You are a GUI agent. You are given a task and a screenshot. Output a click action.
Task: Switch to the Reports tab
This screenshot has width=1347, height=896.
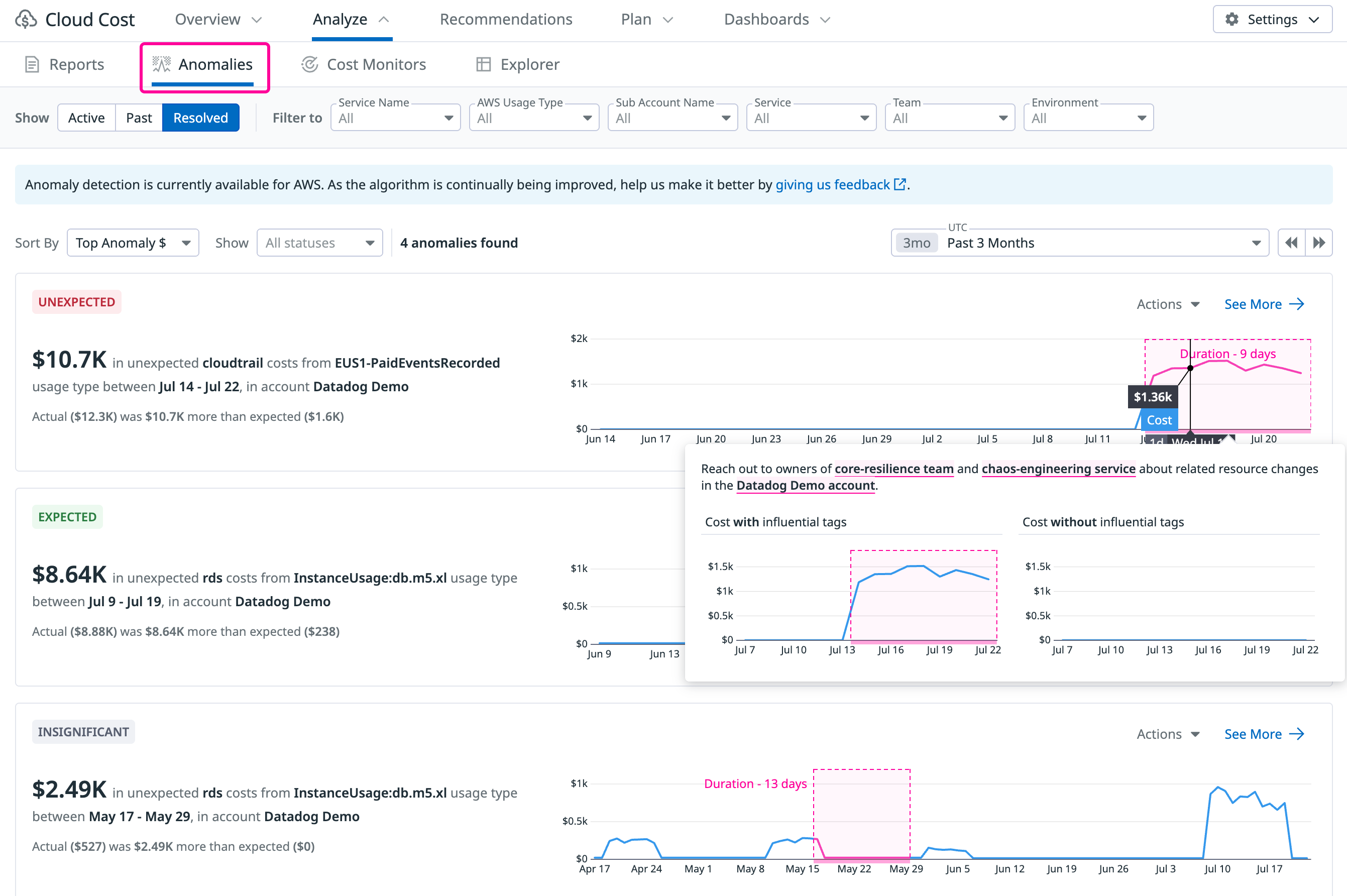tap(65, 65)
